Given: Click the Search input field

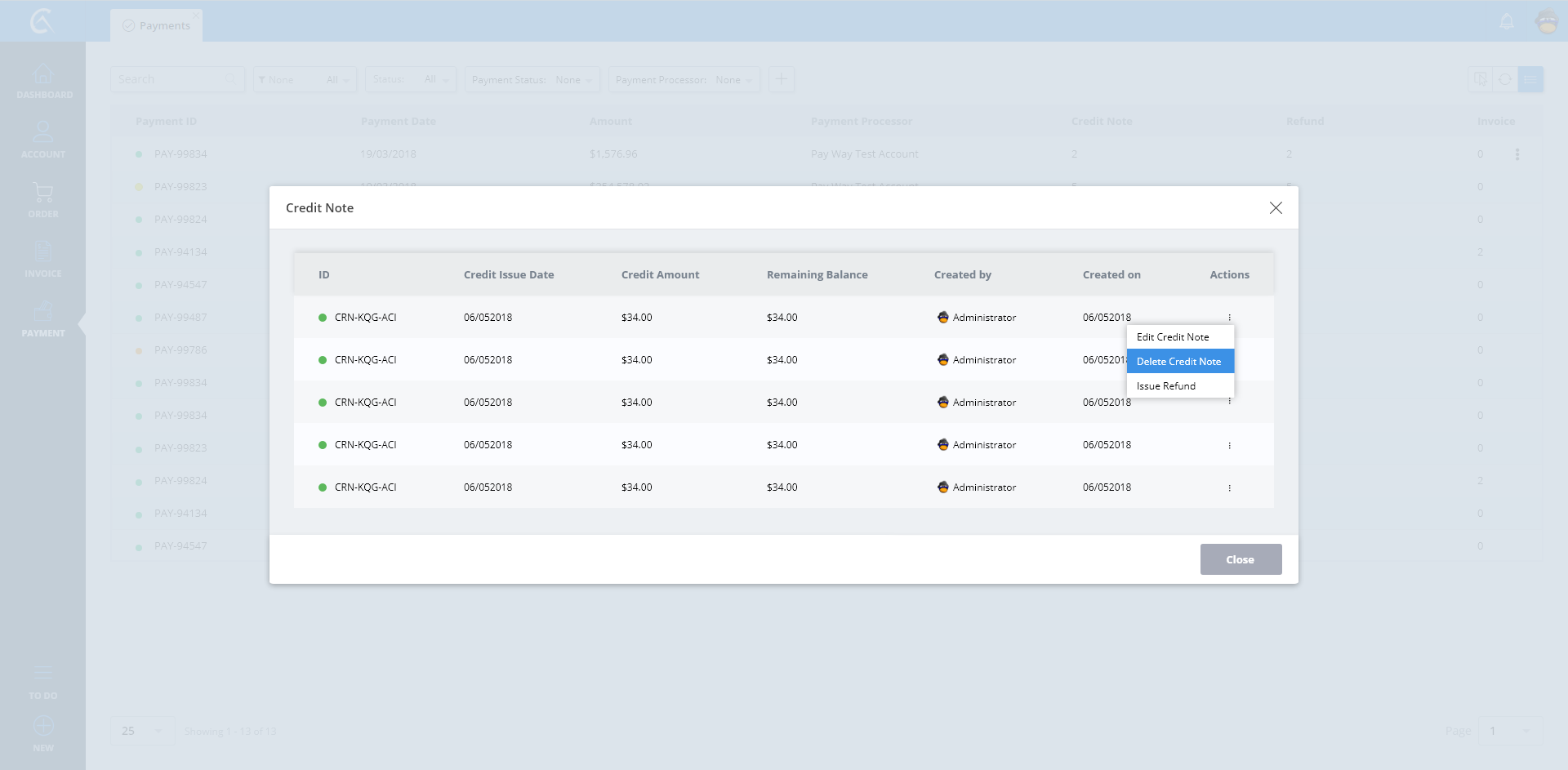Looking at the screenshot, I should click(170, 80).
